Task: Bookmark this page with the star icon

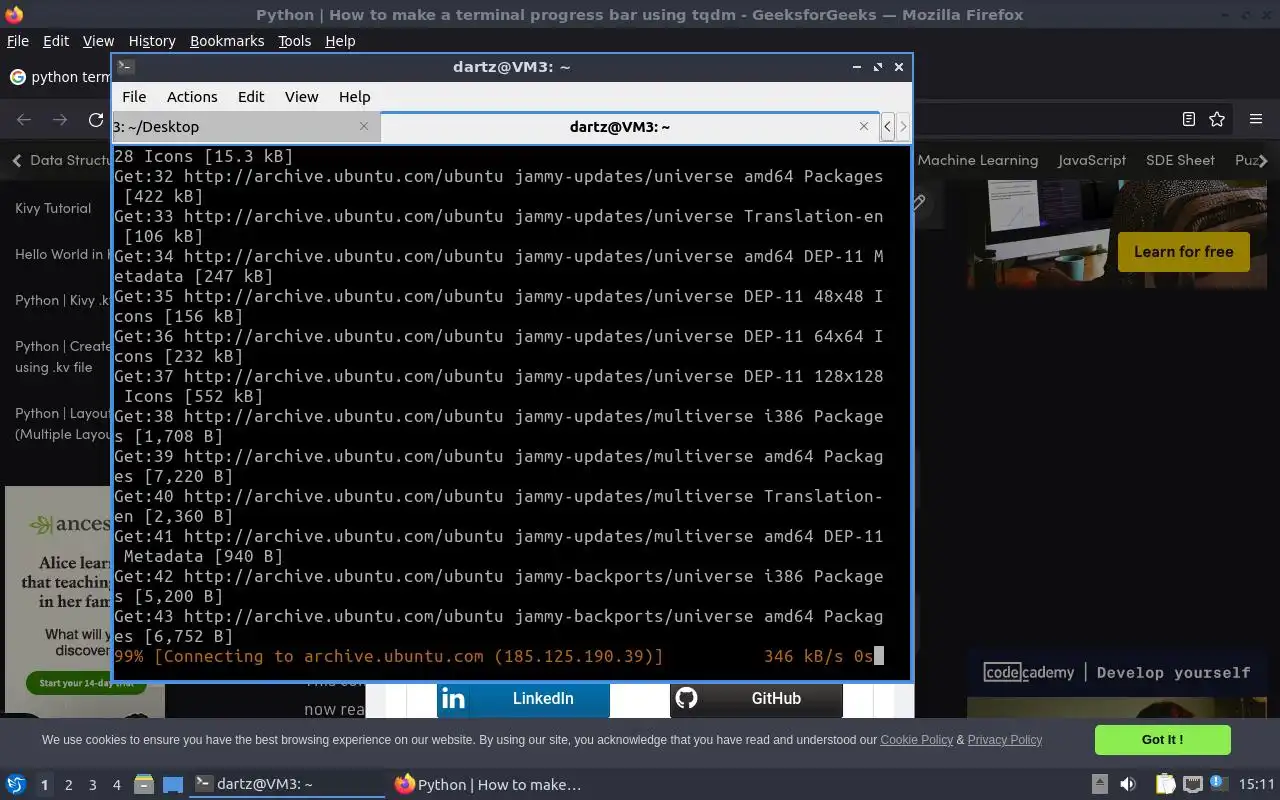Action: pyautogui.click(x=1217, y=119)
